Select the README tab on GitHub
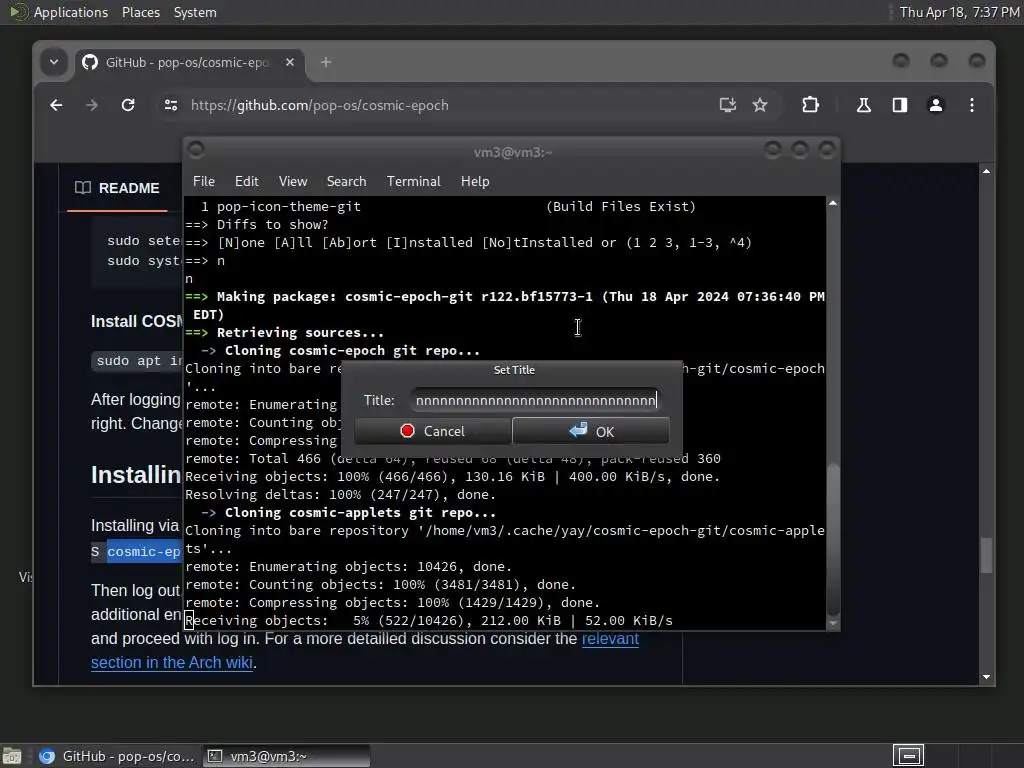Image resolution: width=1024 pixels, height=768 pixels. 117,188
